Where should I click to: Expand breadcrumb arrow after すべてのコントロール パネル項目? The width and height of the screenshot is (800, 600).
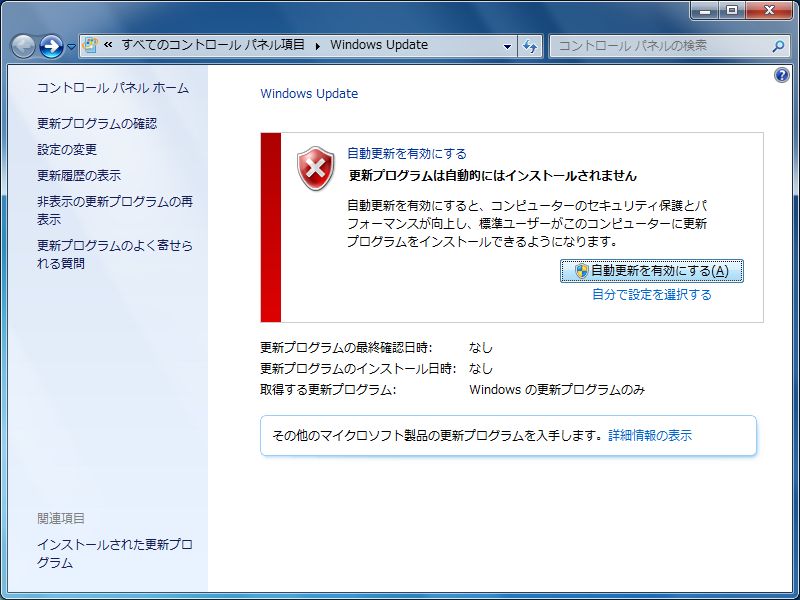[317, 46]
